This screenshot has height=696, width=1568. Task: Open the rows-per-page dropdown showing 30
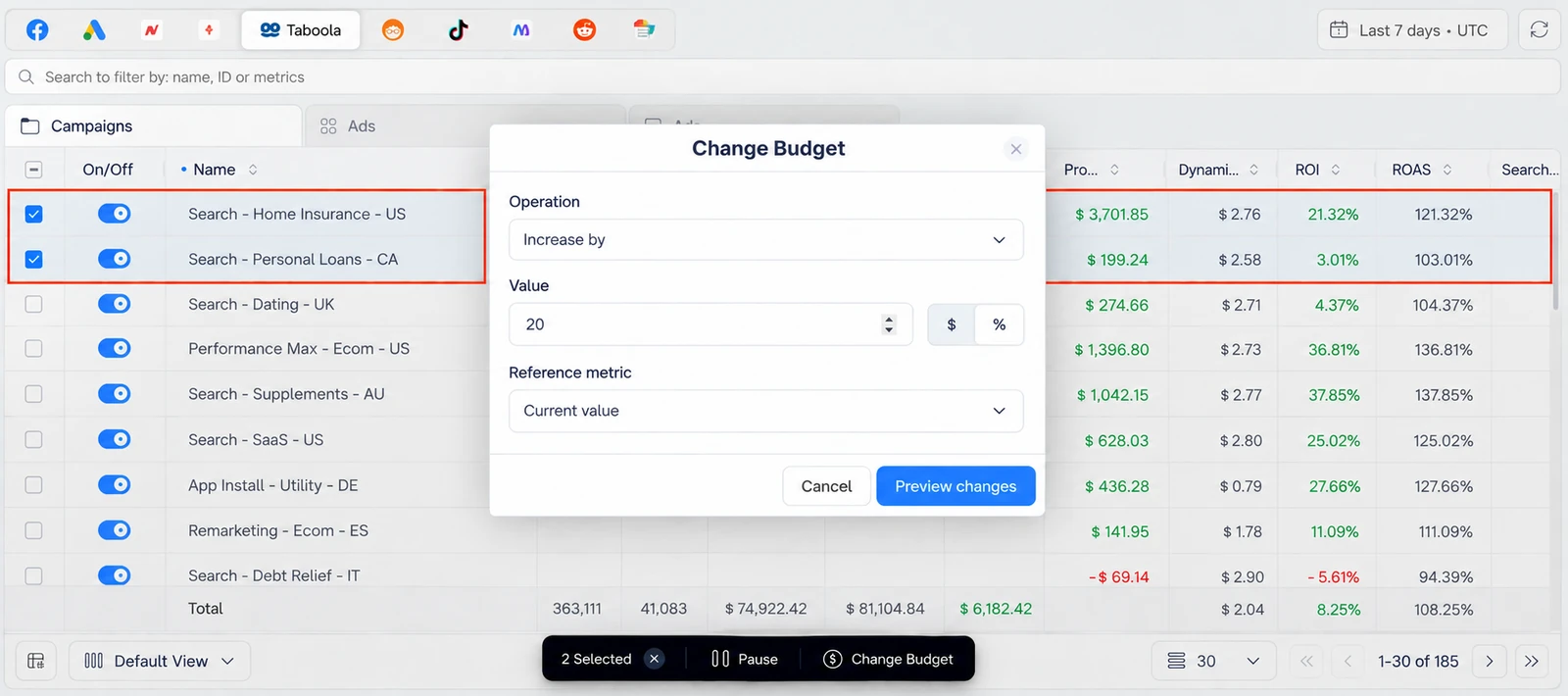1213,661
